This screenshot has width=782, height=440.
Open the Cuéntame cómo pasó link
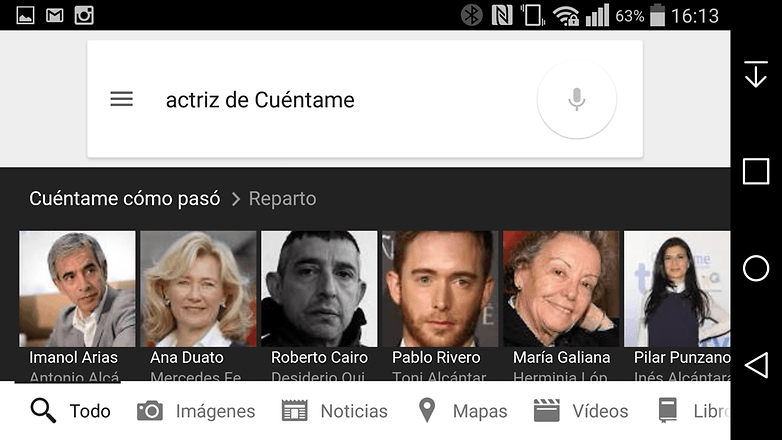click(125, 199)
